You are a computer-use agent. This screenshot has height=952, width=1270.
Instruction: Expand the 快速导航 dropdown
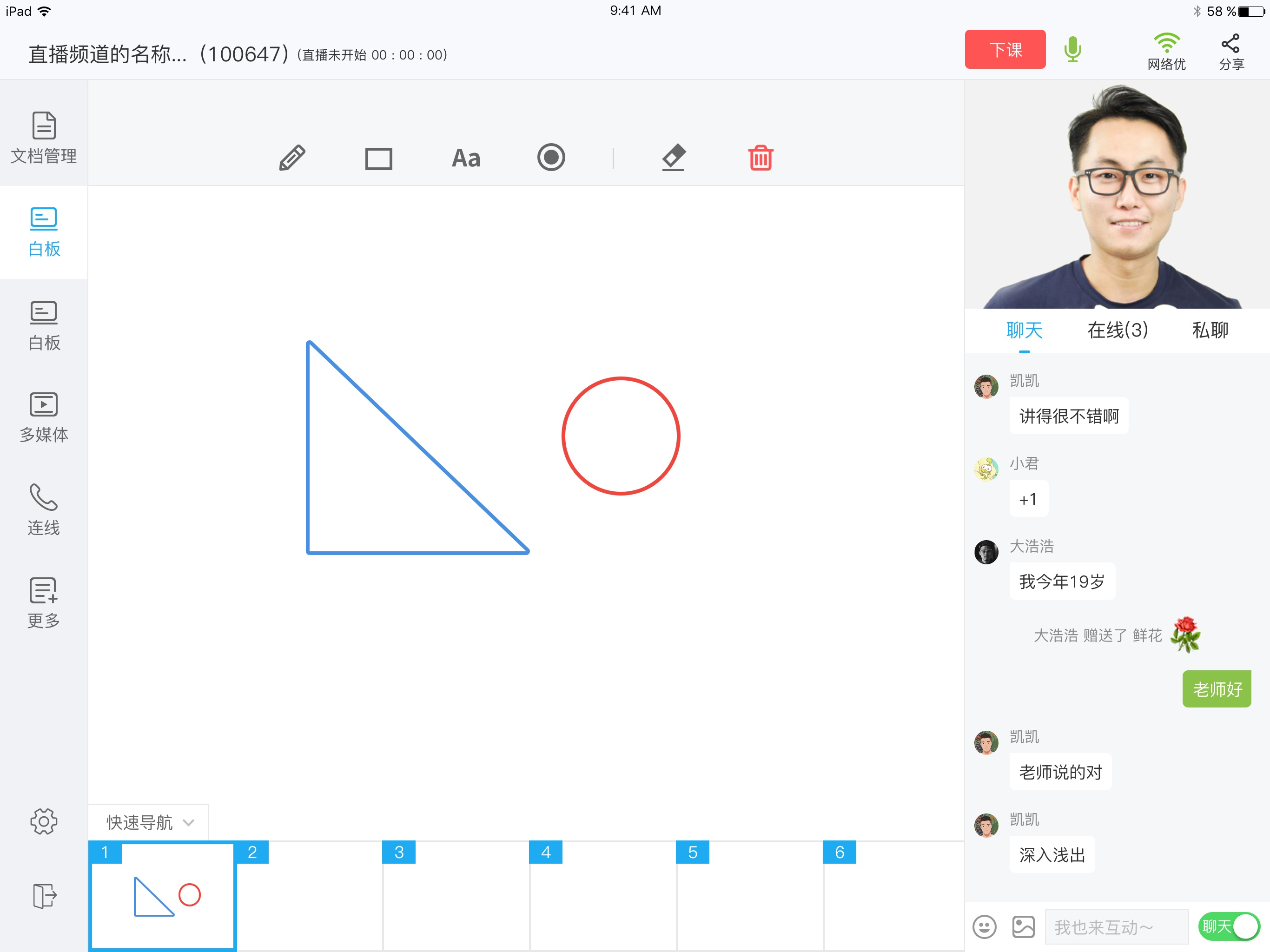(x=149, y=822)
